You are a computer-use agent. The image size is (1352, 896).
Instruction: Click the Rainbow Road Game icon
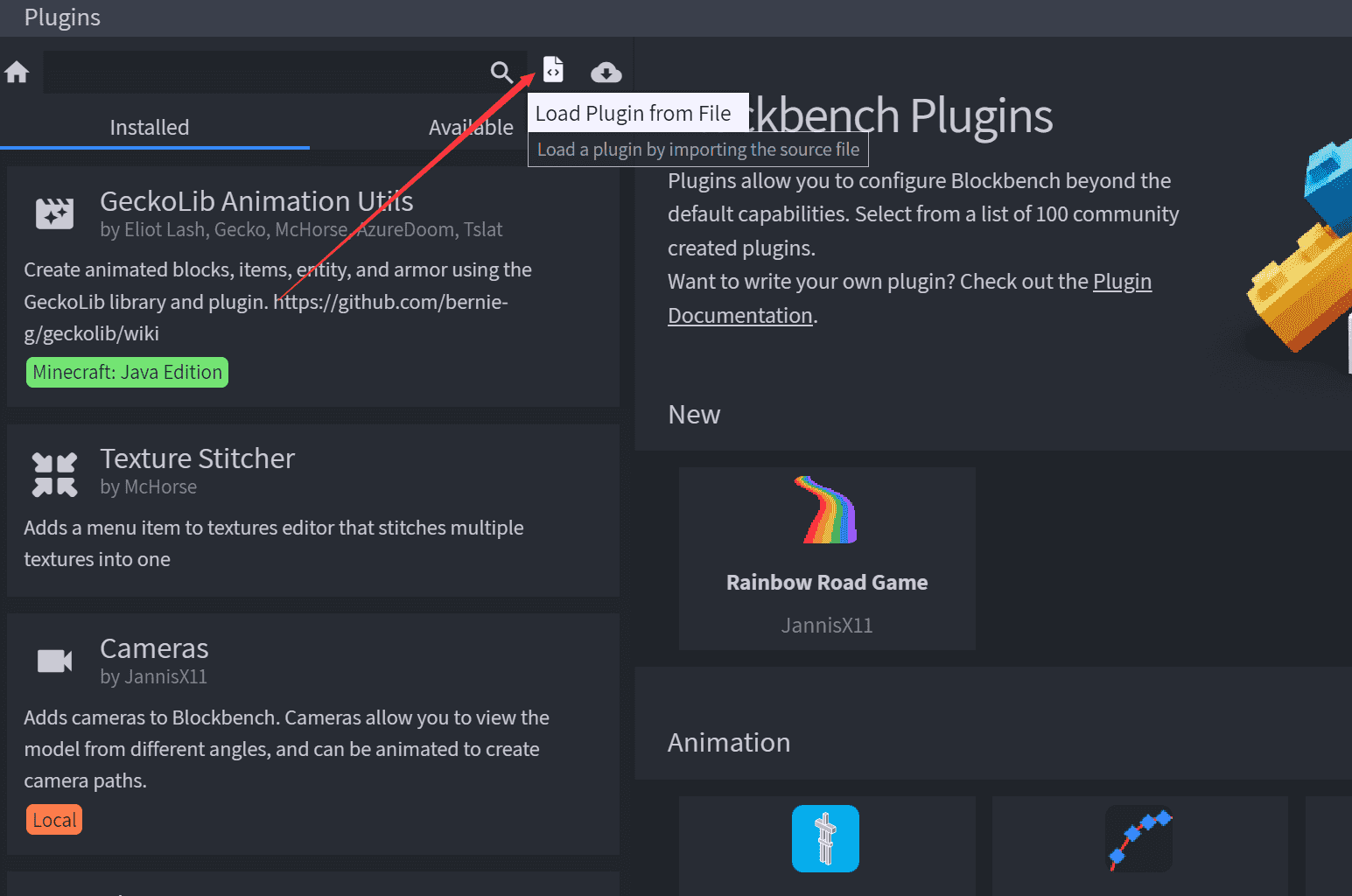coord(827,510)
